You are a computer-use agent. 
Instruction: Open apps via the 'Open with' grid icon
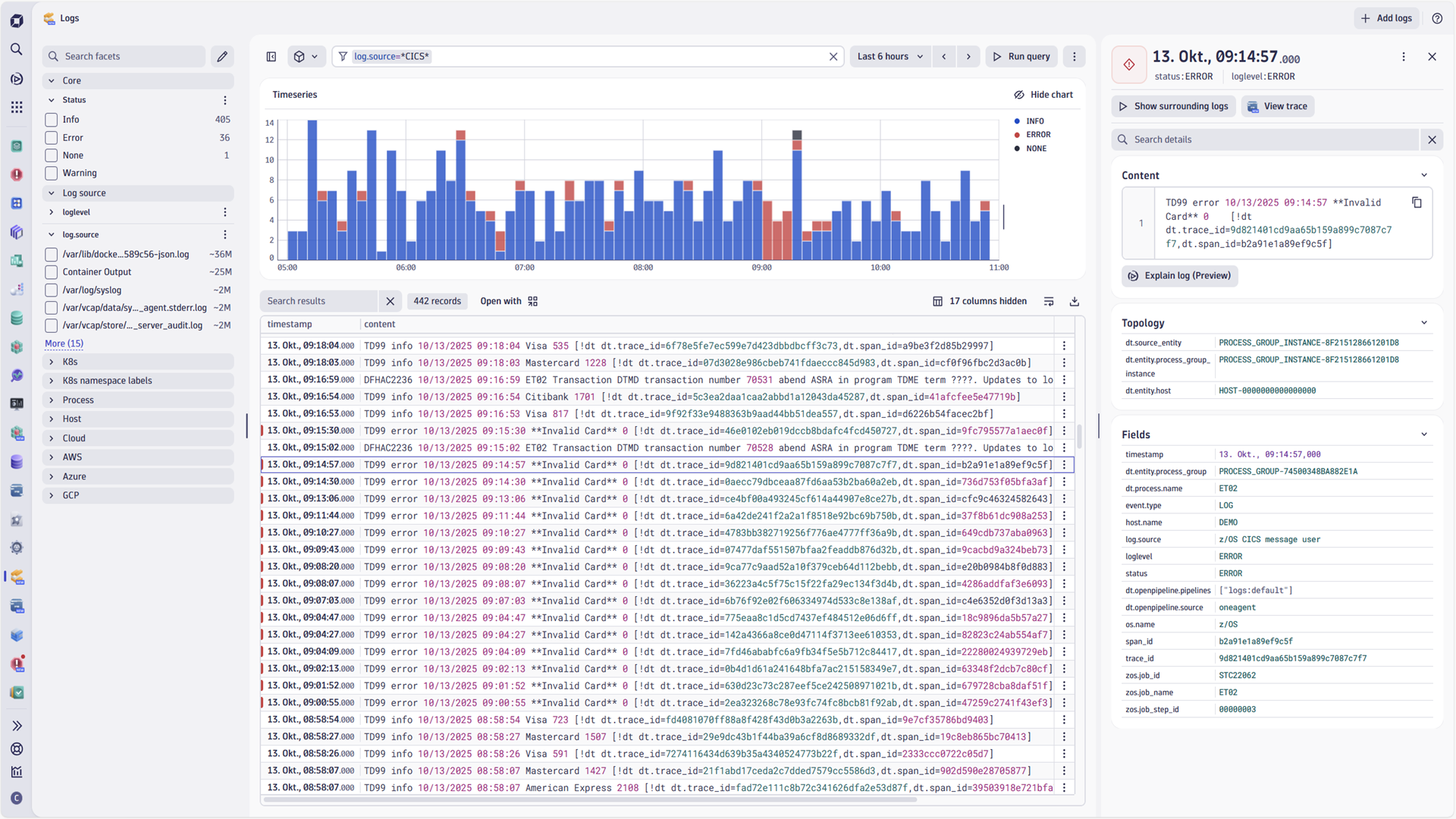click(x=532, y=301)
